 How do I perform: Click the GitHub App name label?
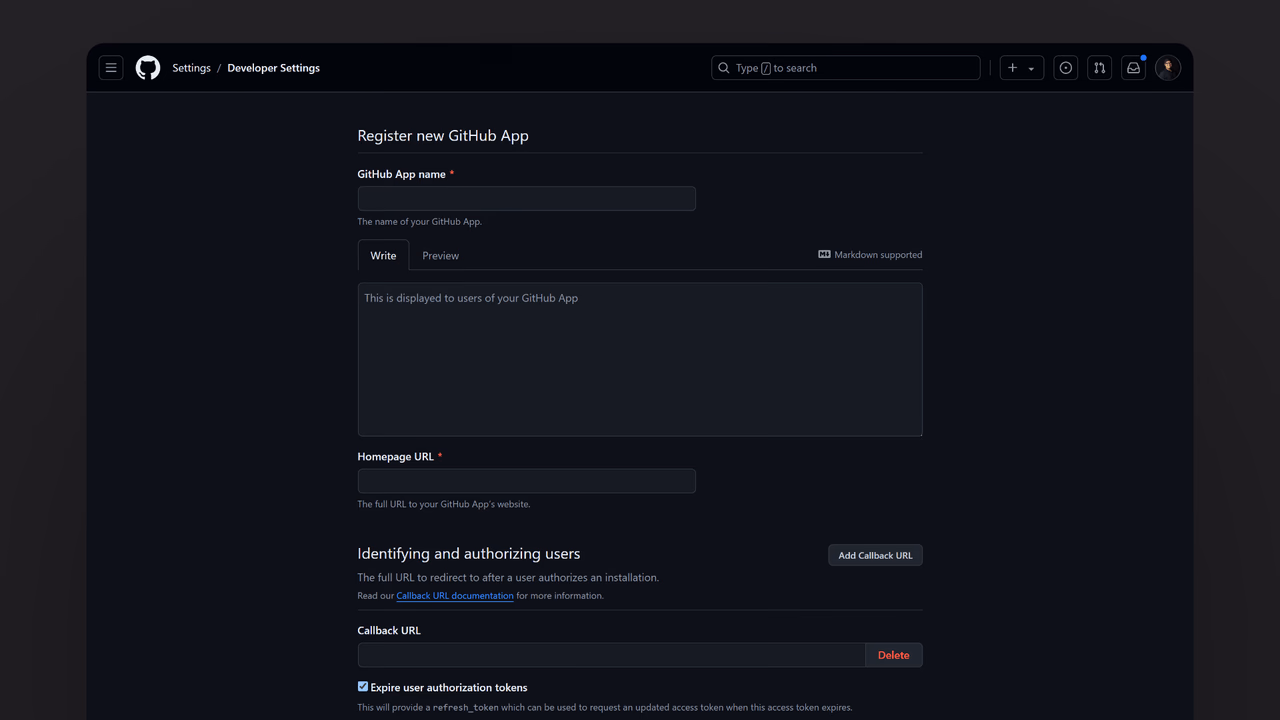tap(402, 174)
